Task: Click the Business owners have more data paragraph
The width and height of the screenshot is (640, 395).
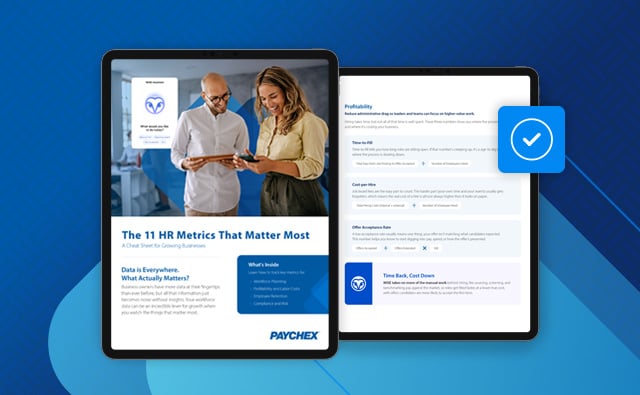Action: pyautogui.click(x=171, y=300)
